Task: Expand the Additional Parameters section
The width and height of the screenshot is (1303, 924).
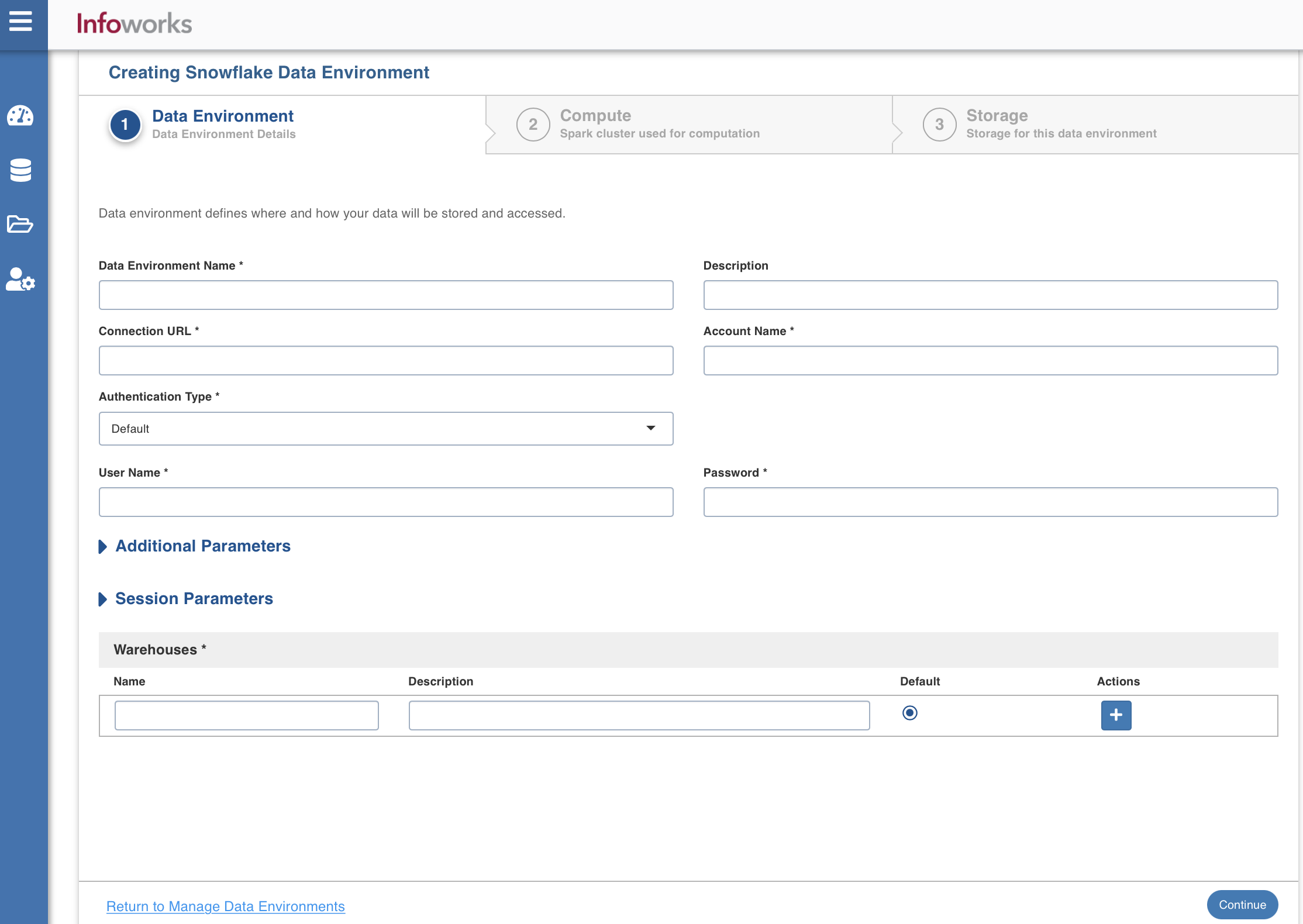Action: pos(195,546)
